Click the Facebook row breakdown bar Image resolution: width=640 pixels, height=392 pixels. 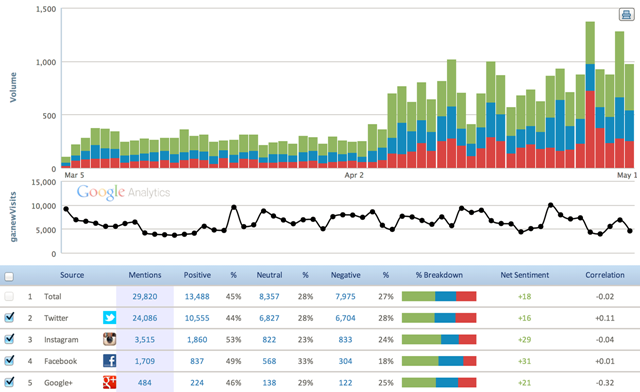439,361
